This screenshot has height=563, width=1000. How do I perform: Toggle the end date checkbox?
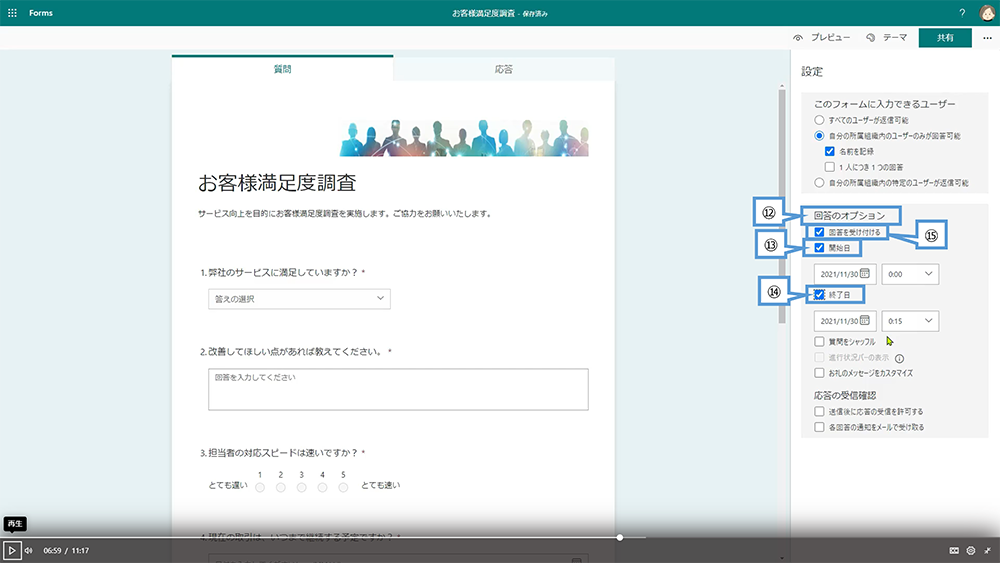tap(819, 295)
